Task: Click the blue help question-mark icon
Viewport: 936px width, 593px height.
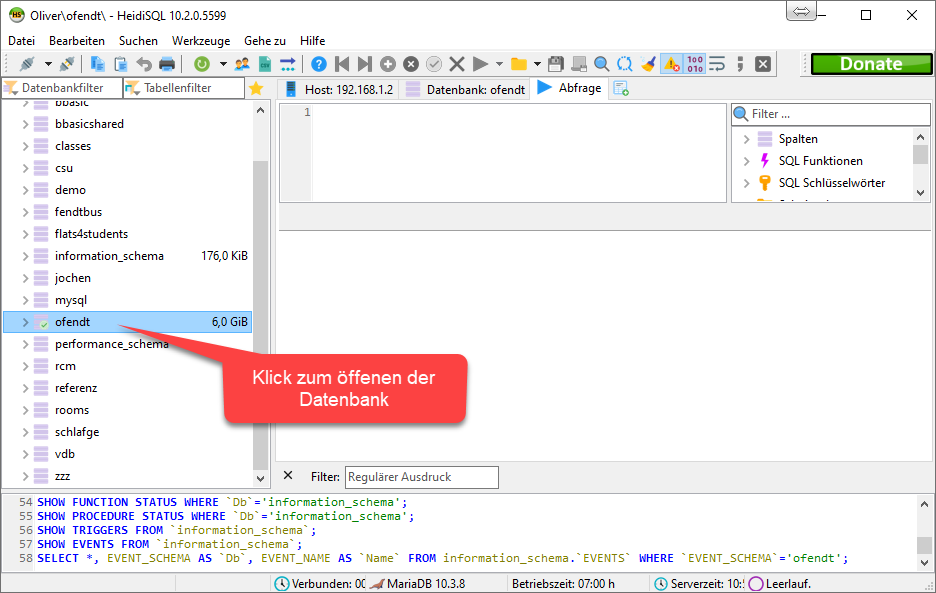Action: [x=319, y=64]
